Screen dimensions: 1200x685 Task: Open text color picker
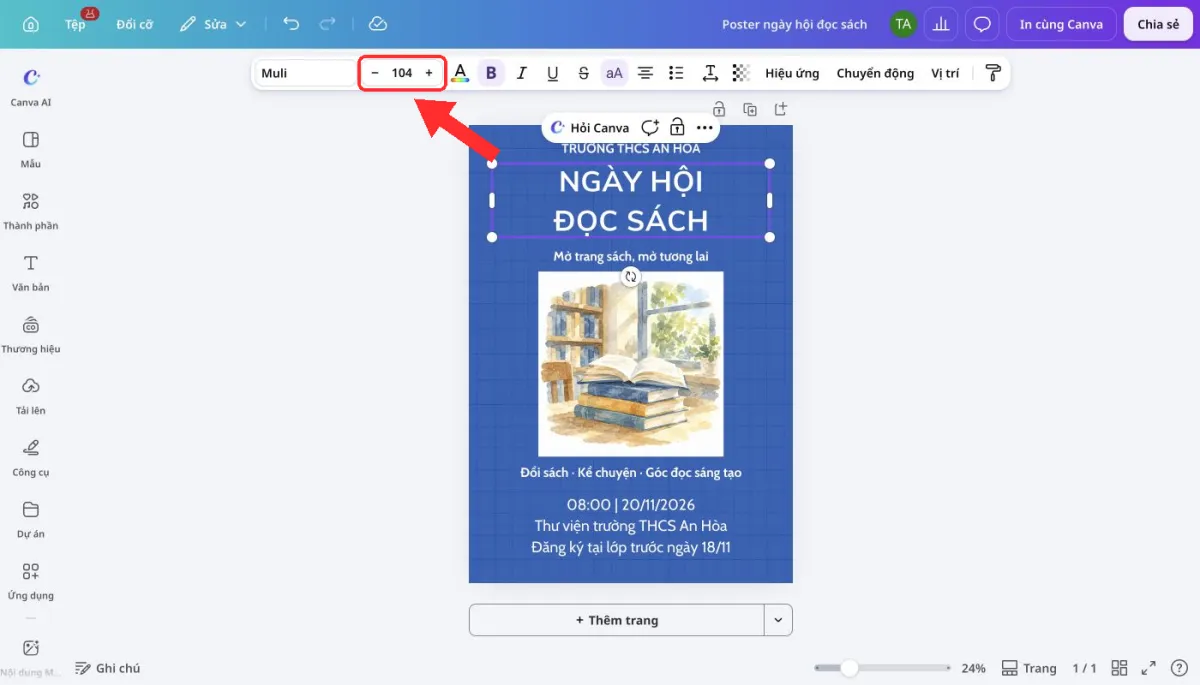(459, 73)
